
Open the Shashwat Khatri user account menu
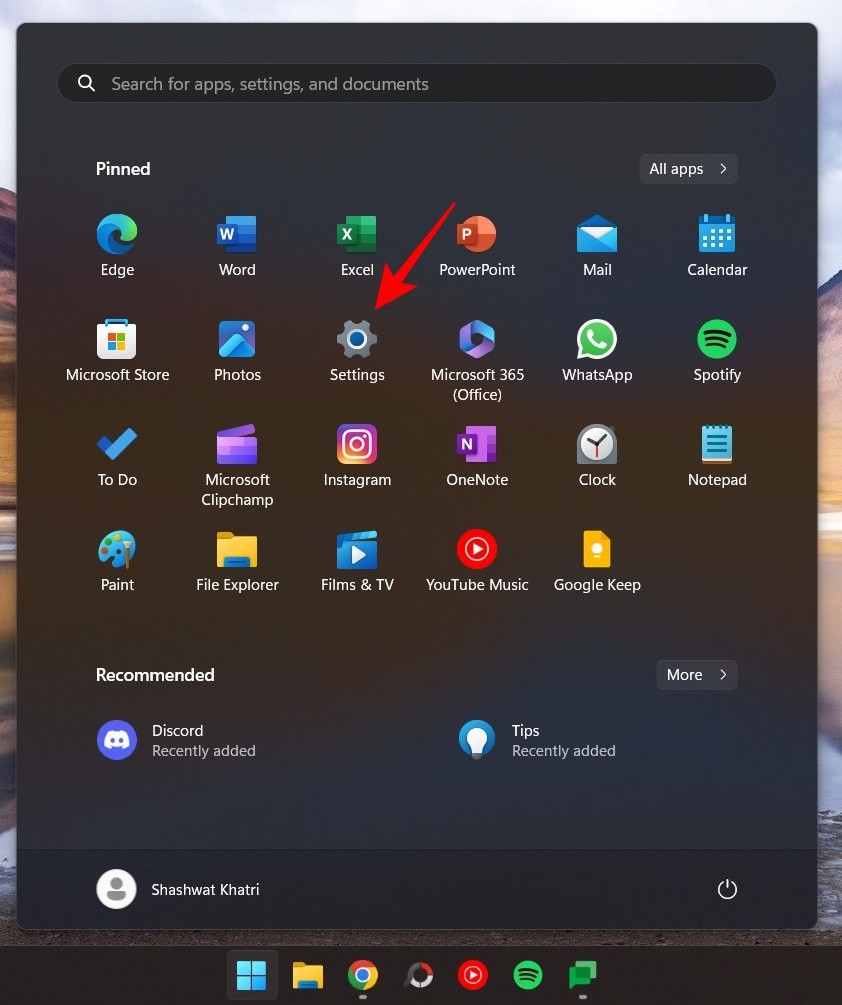[178, 889]
